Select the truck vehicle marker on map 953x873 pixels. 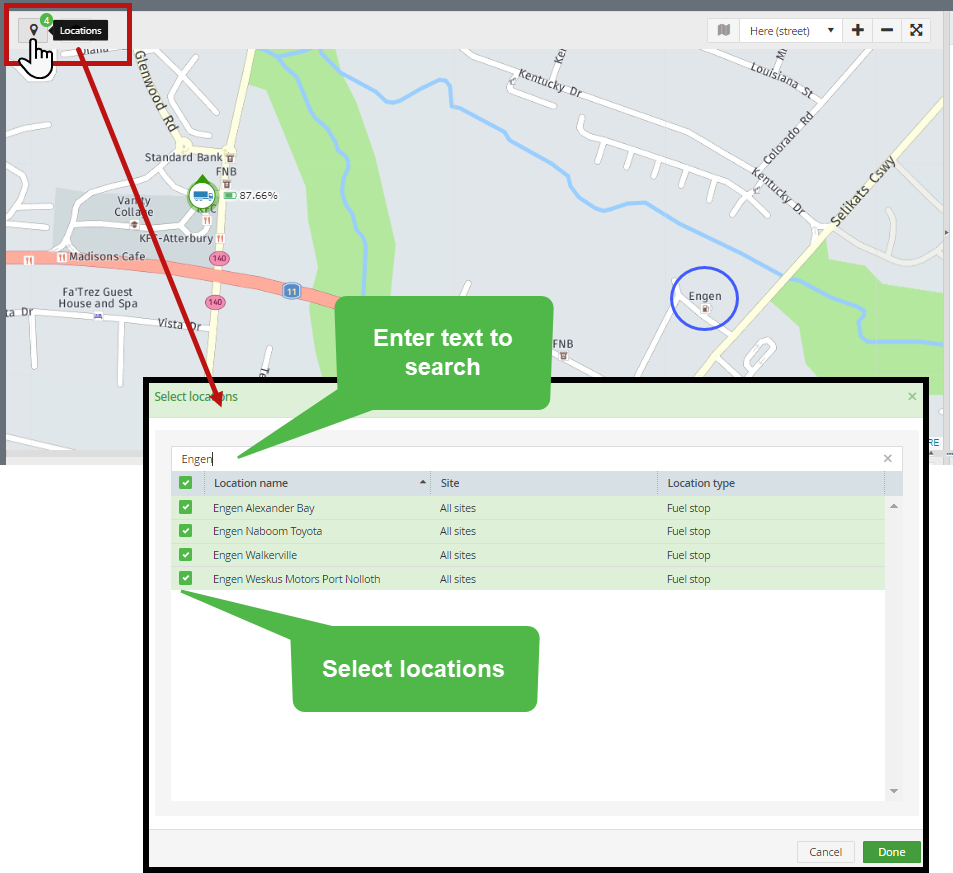(x=202, y=195)
